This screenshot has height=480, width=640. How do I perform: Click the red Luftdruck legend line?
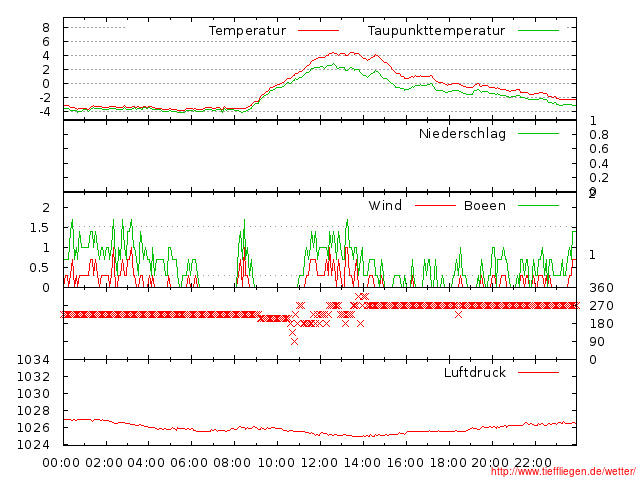[538, 372]
